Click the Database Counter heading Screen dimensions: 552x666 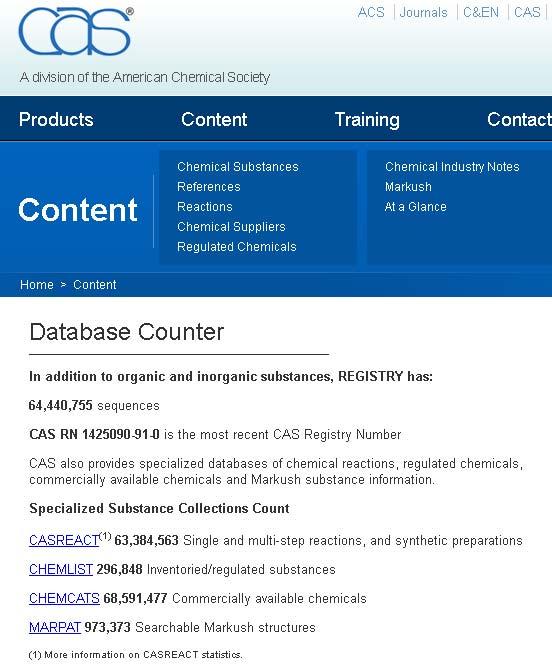(x=127, y=332)
